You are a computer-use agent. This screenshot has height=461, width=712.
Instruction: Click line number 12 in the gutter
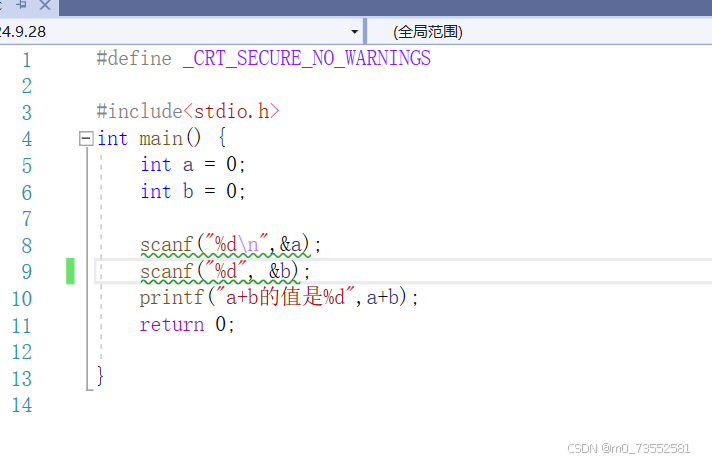(x=22, y=352)
